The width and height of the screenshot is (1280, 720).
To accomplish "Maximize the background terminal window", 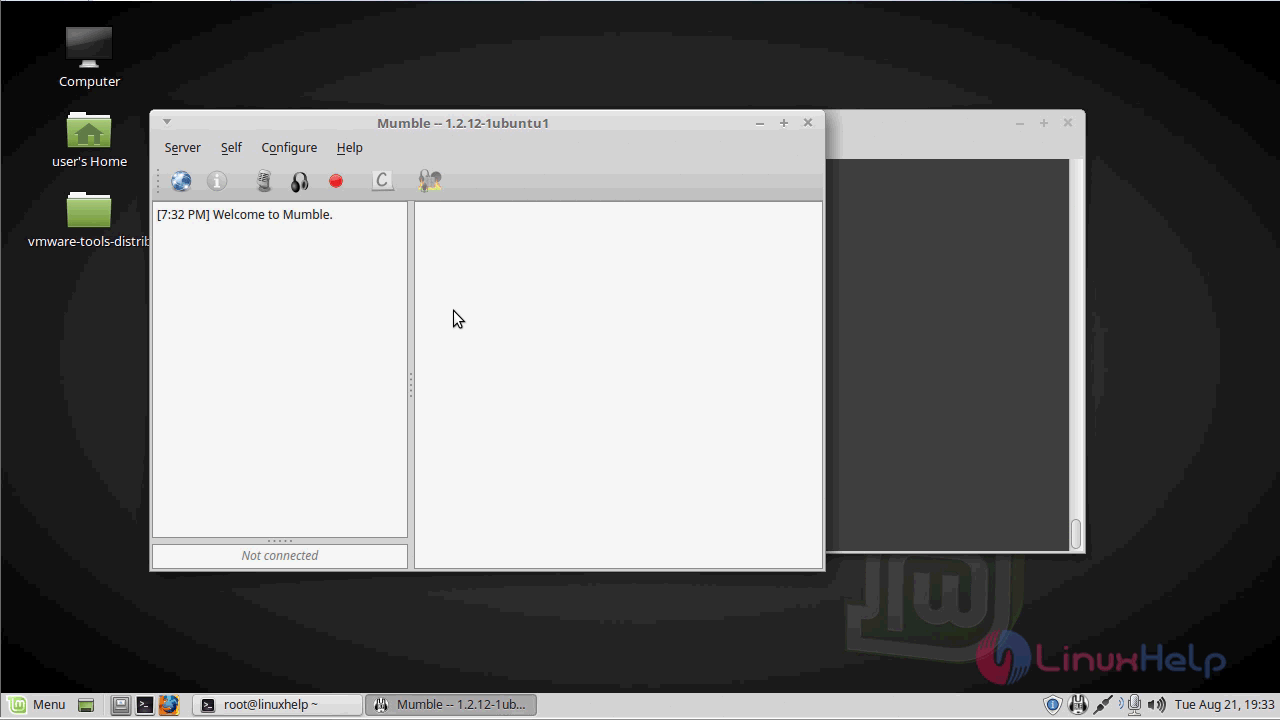I will point(1044,123).
